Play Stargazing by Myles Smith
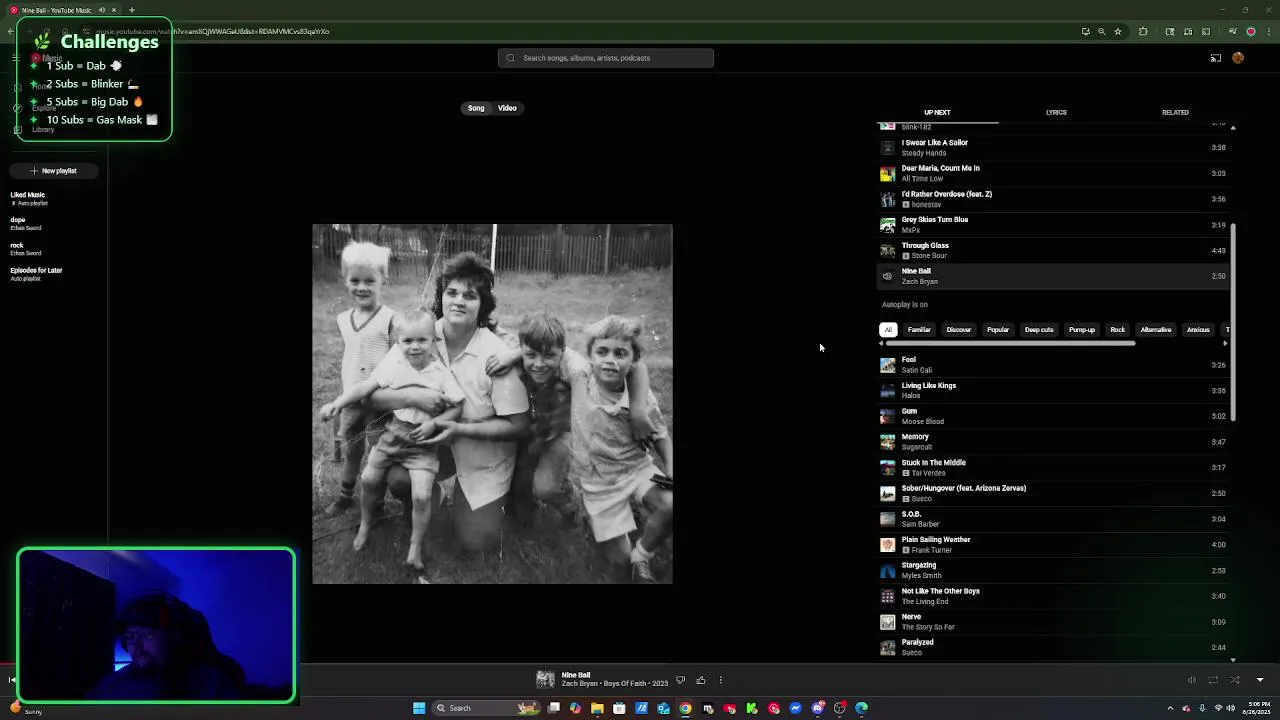 [1053, 570]
